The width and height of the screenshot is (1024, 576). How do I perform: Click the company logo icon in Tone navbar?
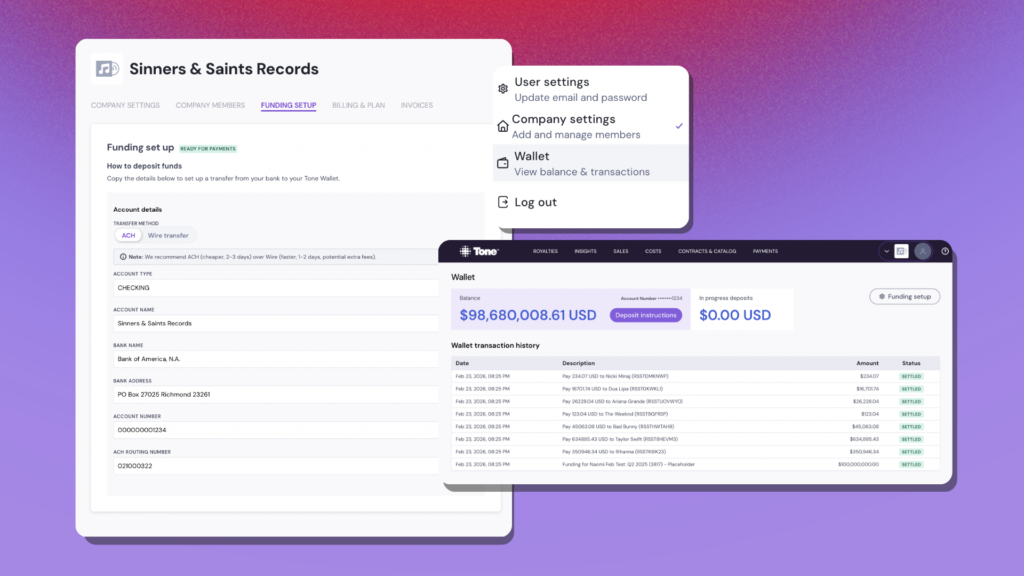tap(901, 251)
